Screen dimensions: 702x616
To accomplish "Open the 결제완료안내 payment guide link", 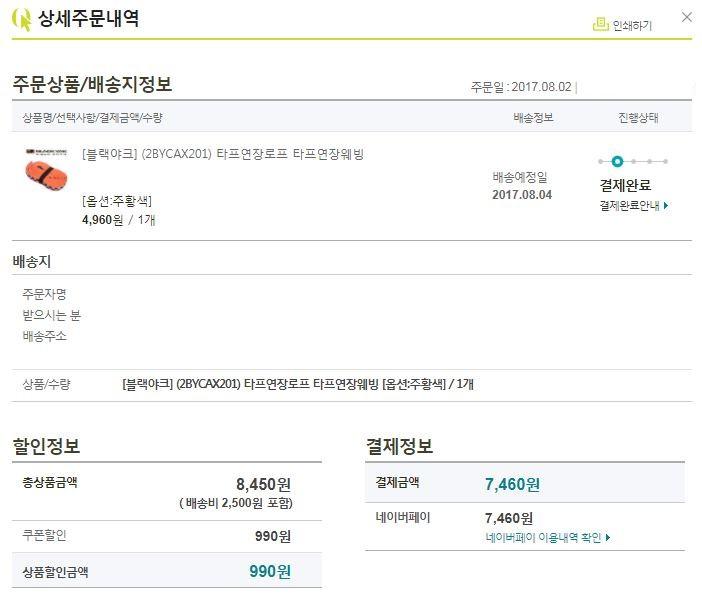I will (x=629, y=206).
